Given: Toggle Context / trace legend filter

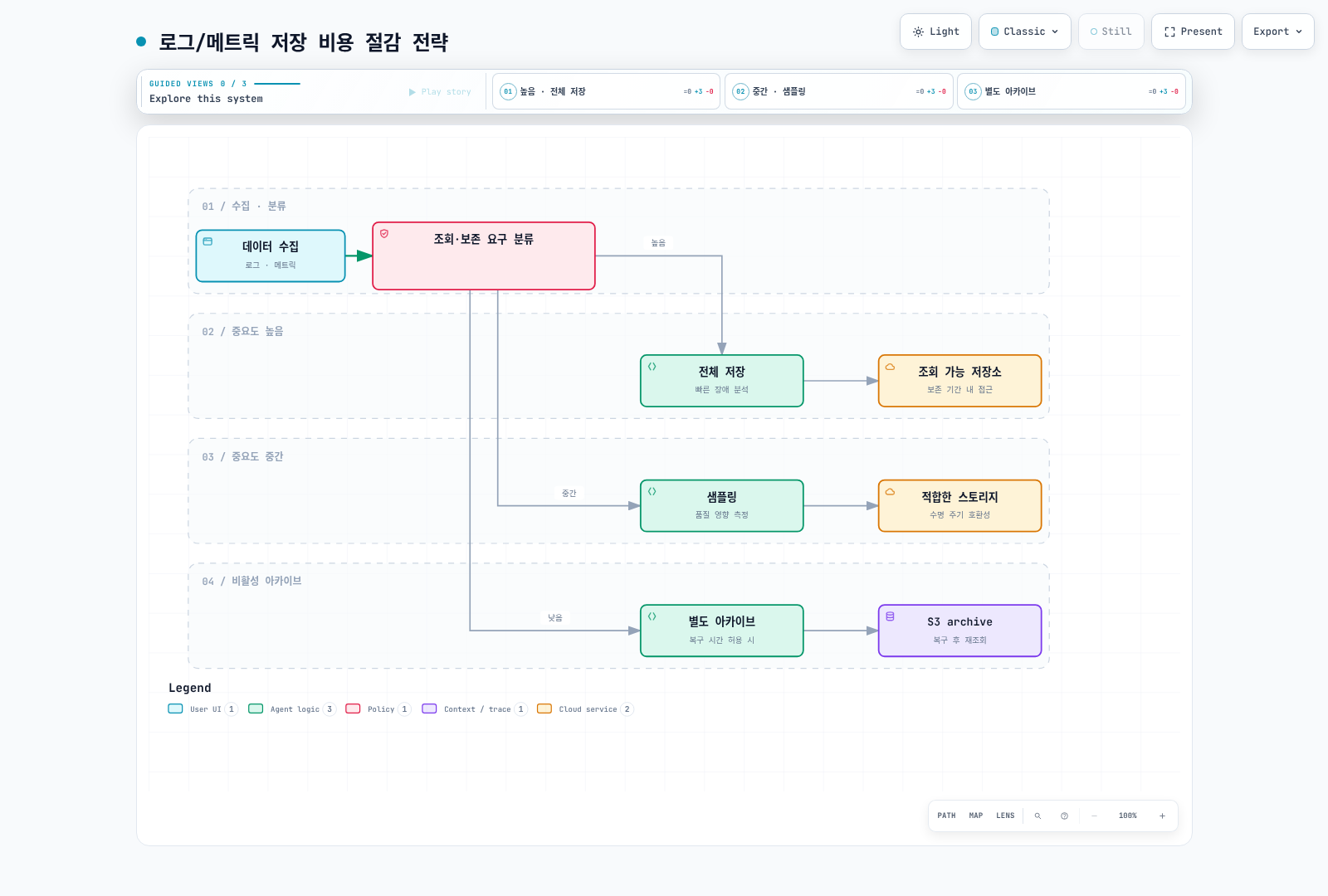Looking at the screenshot, I should point(475,709).
